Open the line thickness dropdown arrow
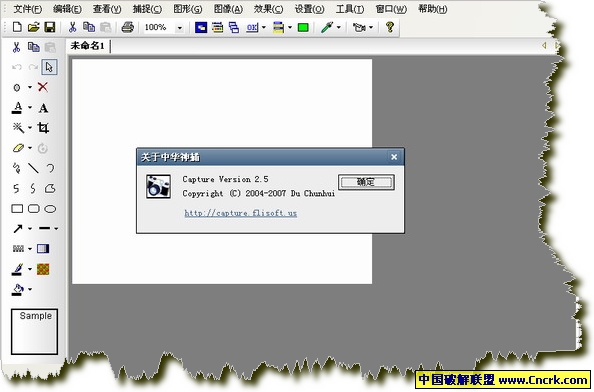This screenshot has height=392, width=594. [56, 229]
